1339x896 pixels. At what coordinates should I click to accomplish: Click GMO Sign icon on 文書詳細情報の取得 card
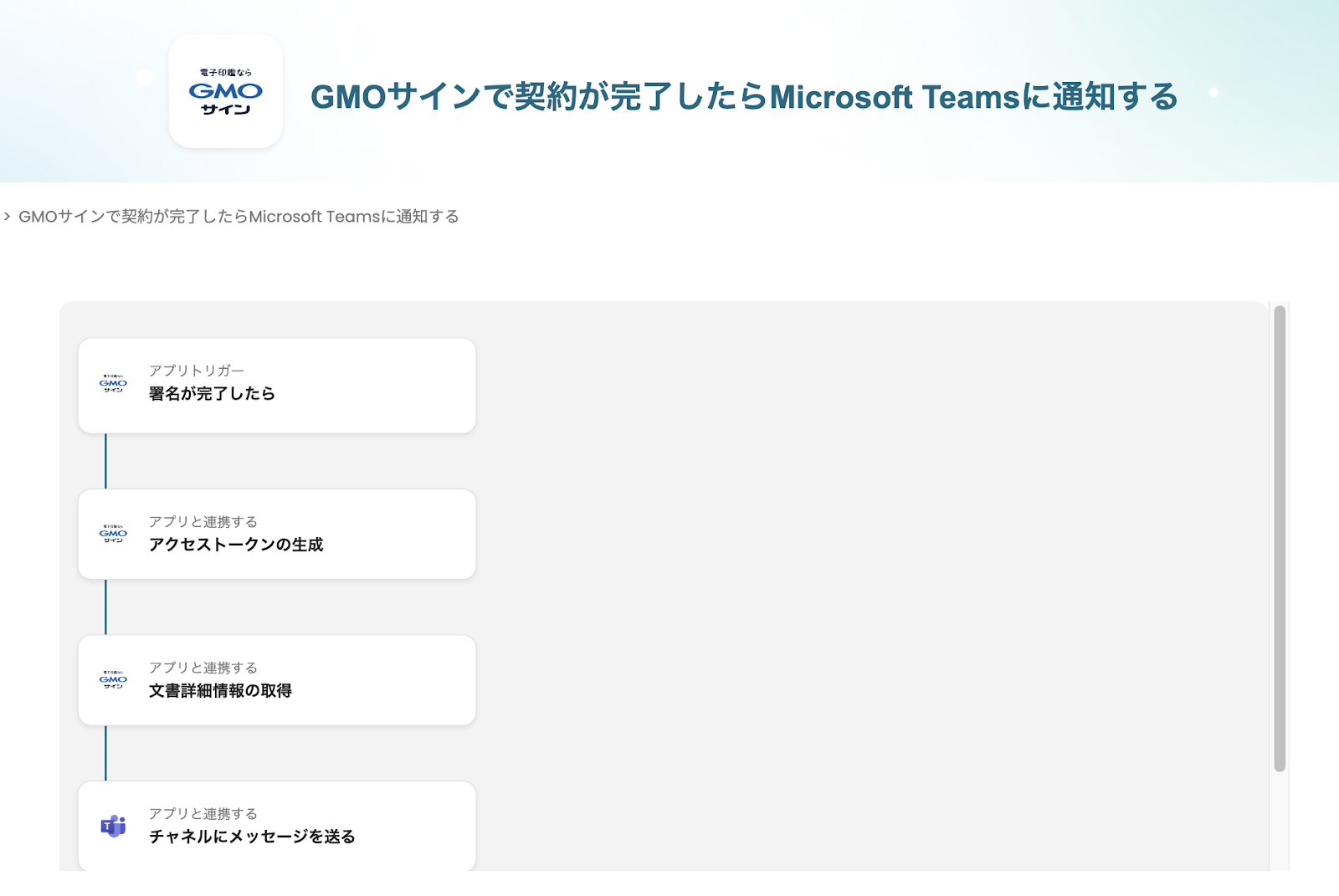pos(113,679)
